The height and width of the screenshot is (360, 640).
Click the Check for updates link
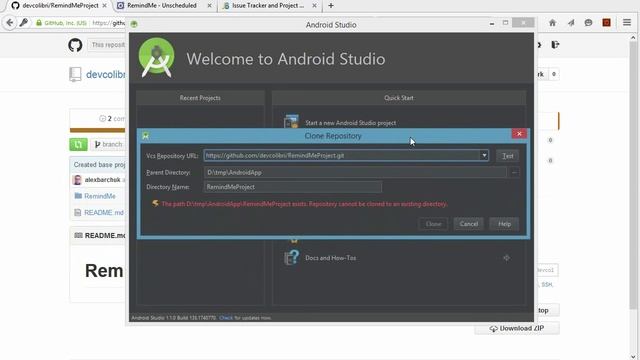click(226, 318)
